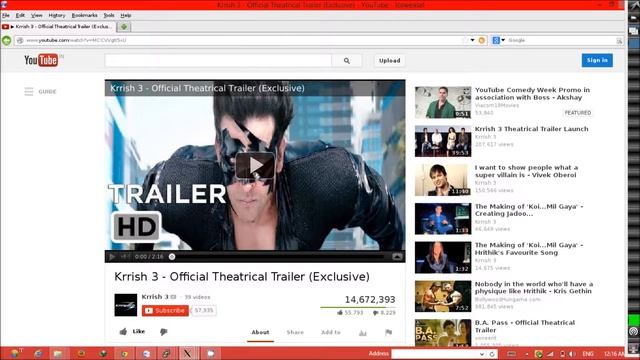Open the Kris Gethin physique video thumbnail
640x360 pixels.
[x=443, y=296]
